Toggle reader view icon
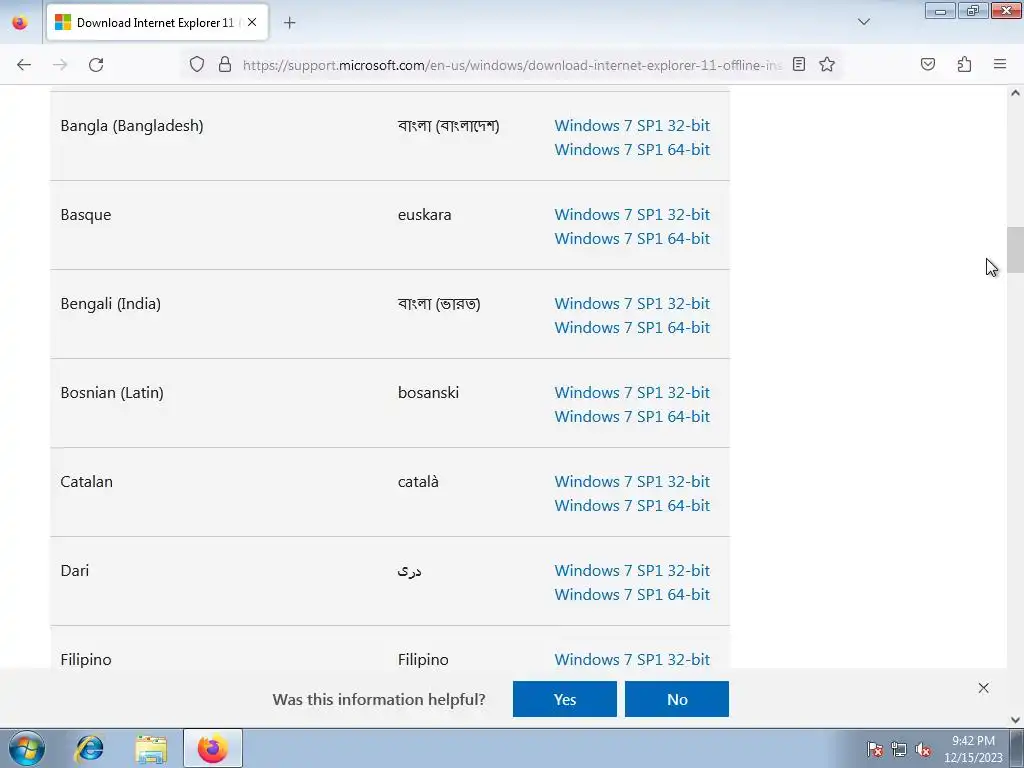This screenshot has width=1024, height=768. point(799,64)
